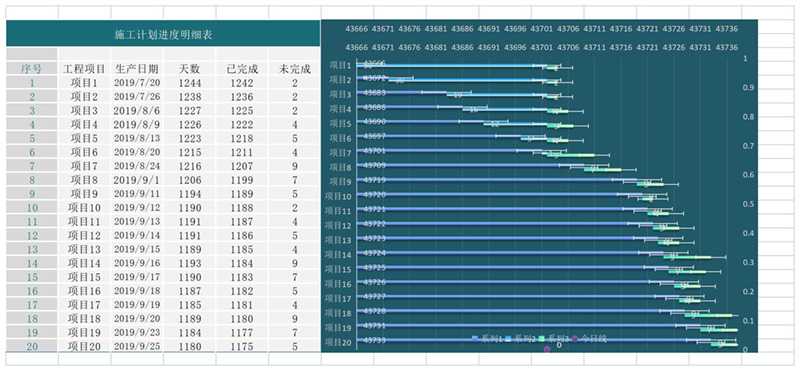Click the 生产日期 header cell
This screenshot has height=371, width=800.
coord(137,69)
